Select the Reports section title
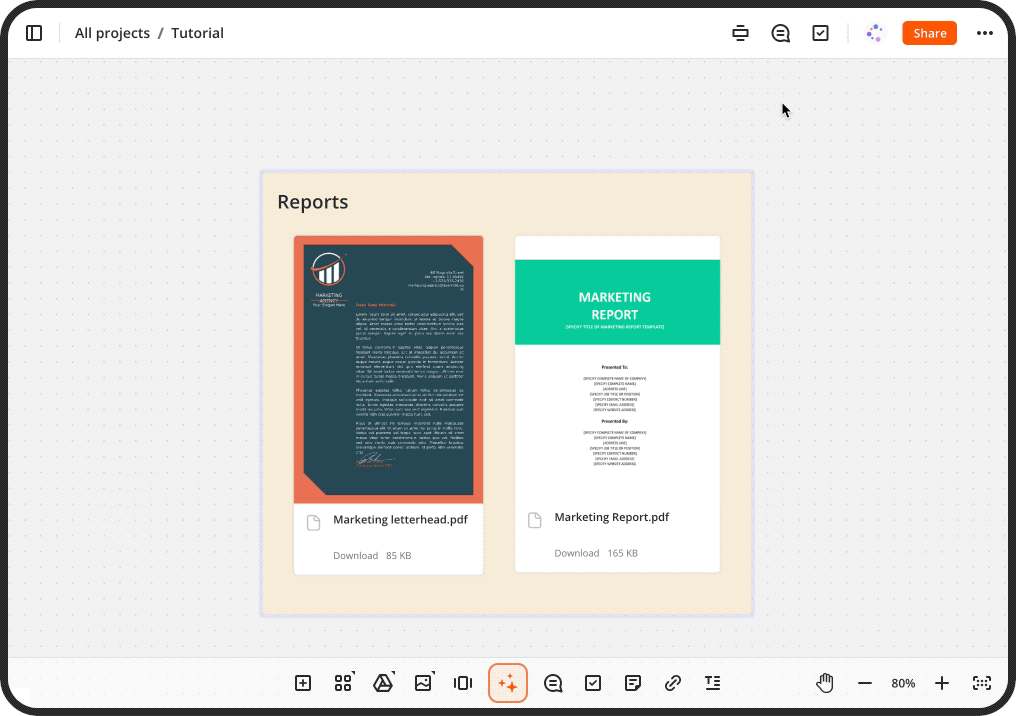1016x716 pixels. (312, 202)
